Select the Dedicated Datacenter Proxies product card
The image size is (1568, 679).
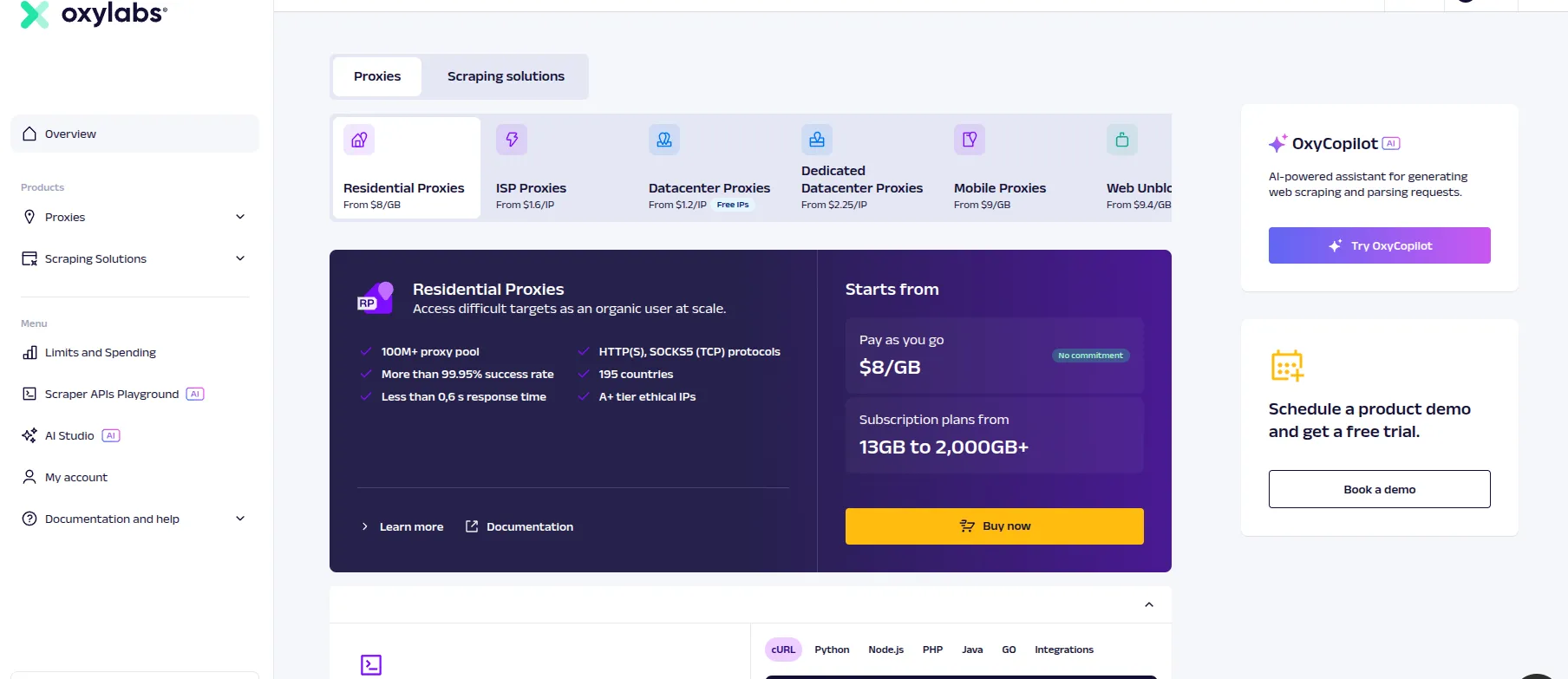(x=866, y=167)
